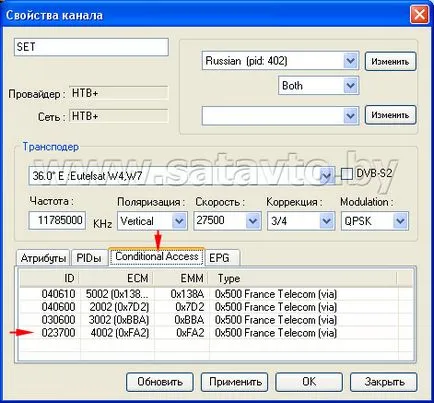The image size is (434, 403).
Task: Select the Conditional Access tab
Action: pos(157,256)
